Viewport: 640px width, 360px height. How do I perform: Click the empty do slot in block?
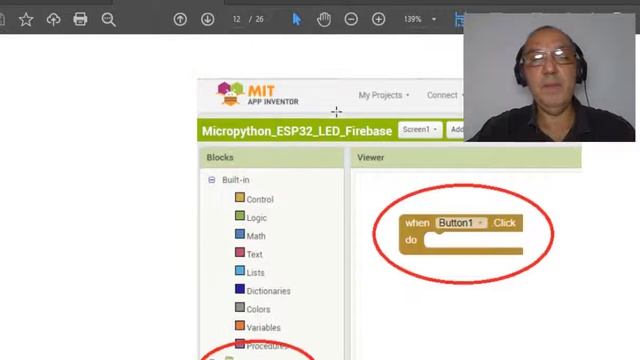pyautogui.click(x=473, y=240)
